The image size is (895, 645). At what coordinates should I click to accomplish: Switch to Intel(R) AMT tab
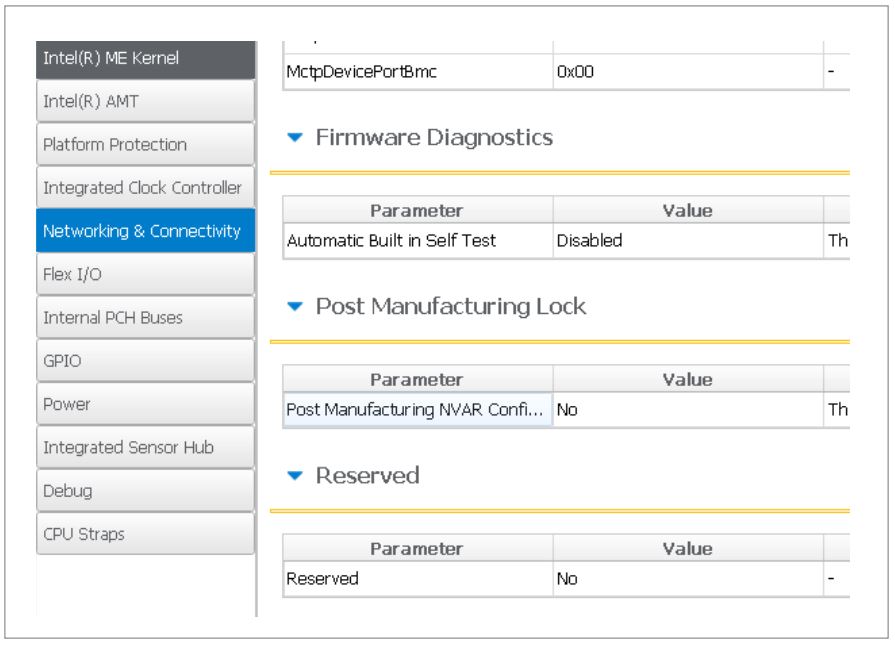(x=145, y=101)
